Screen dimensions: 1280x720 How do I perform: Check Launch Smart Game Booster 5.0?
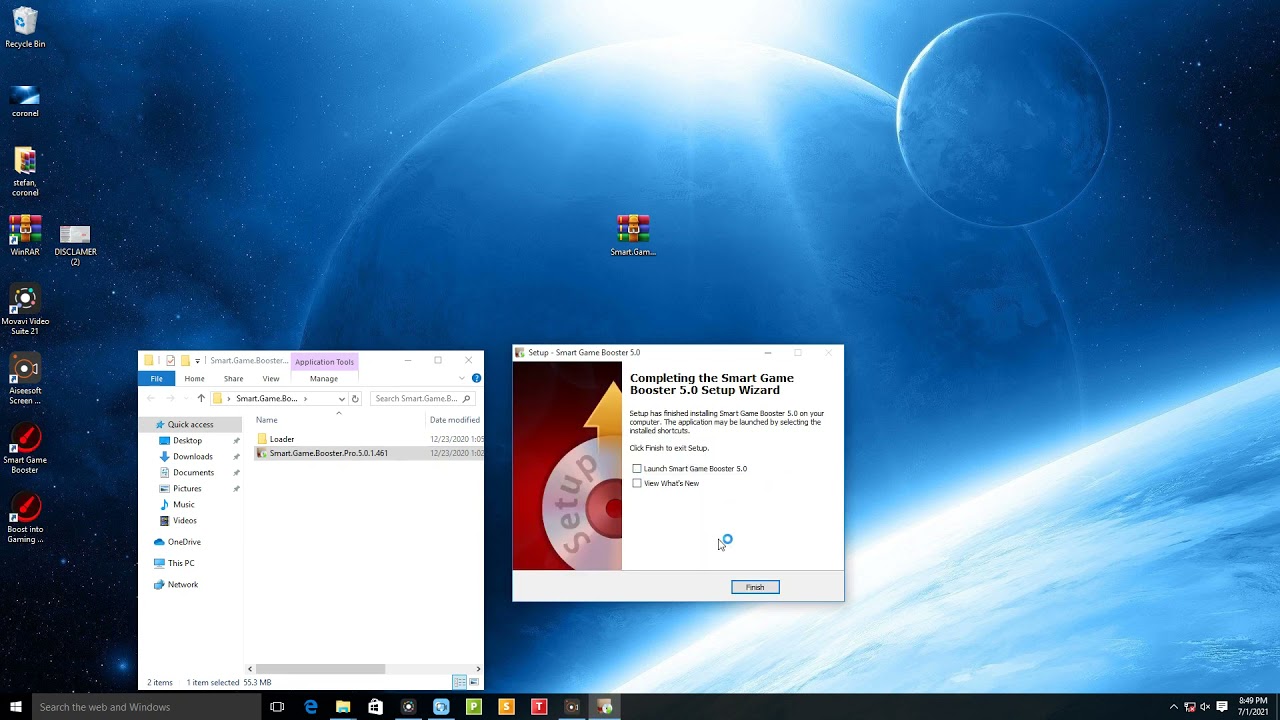(x=637, y=469)
